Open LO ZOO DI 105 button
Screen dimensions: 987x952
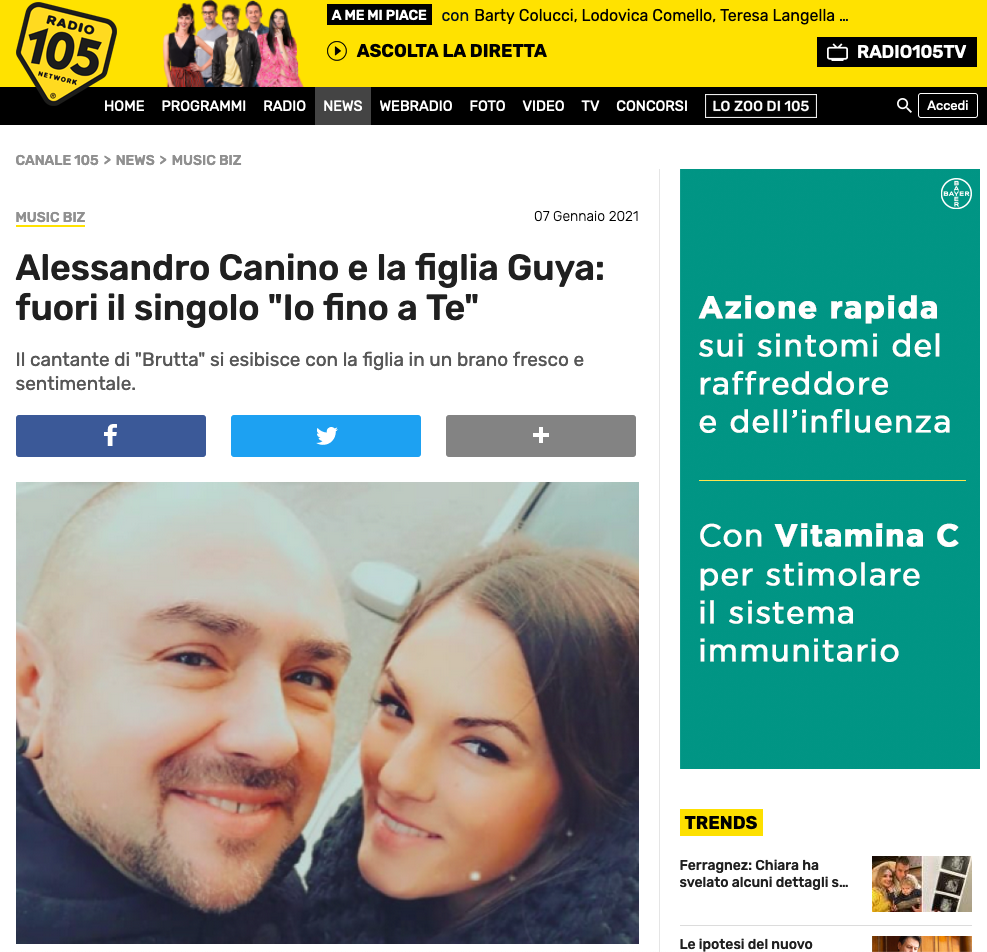pos(760,106)
